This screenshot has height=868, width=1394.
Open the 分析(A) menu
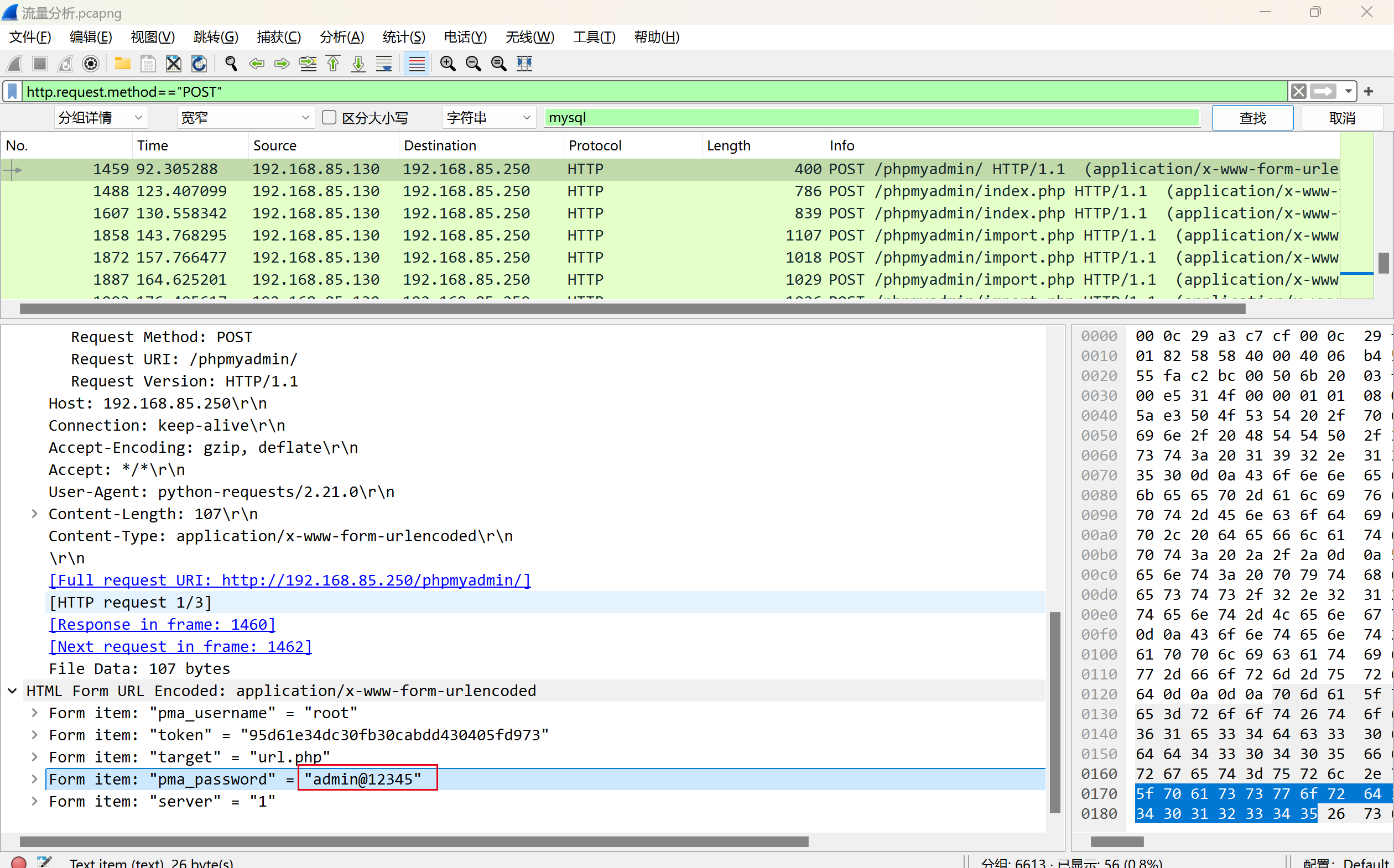(342, 36)
